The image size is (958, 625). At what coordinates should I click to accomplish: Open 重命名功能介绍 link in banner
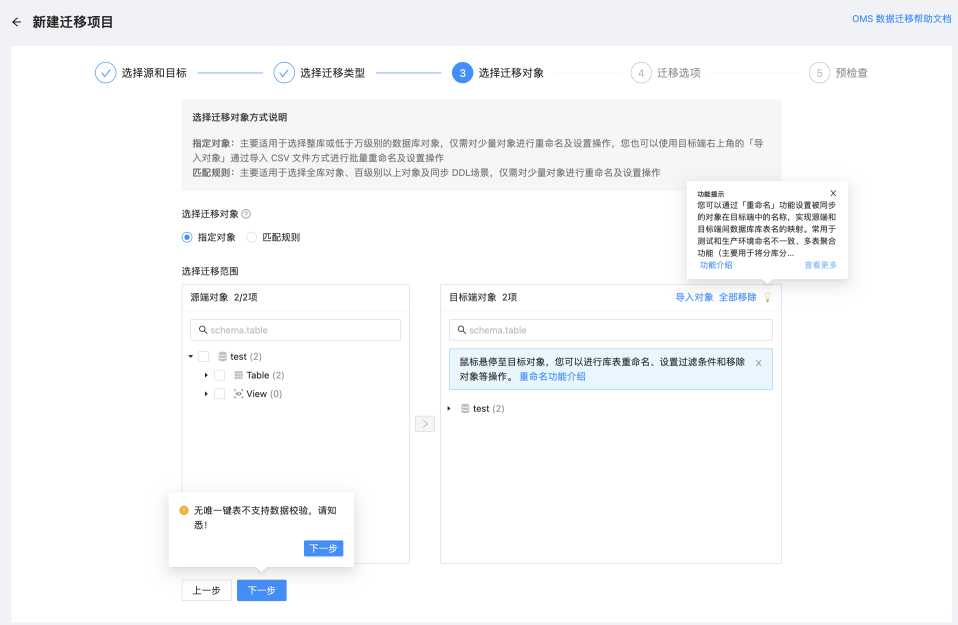click(x=552, y=376)
